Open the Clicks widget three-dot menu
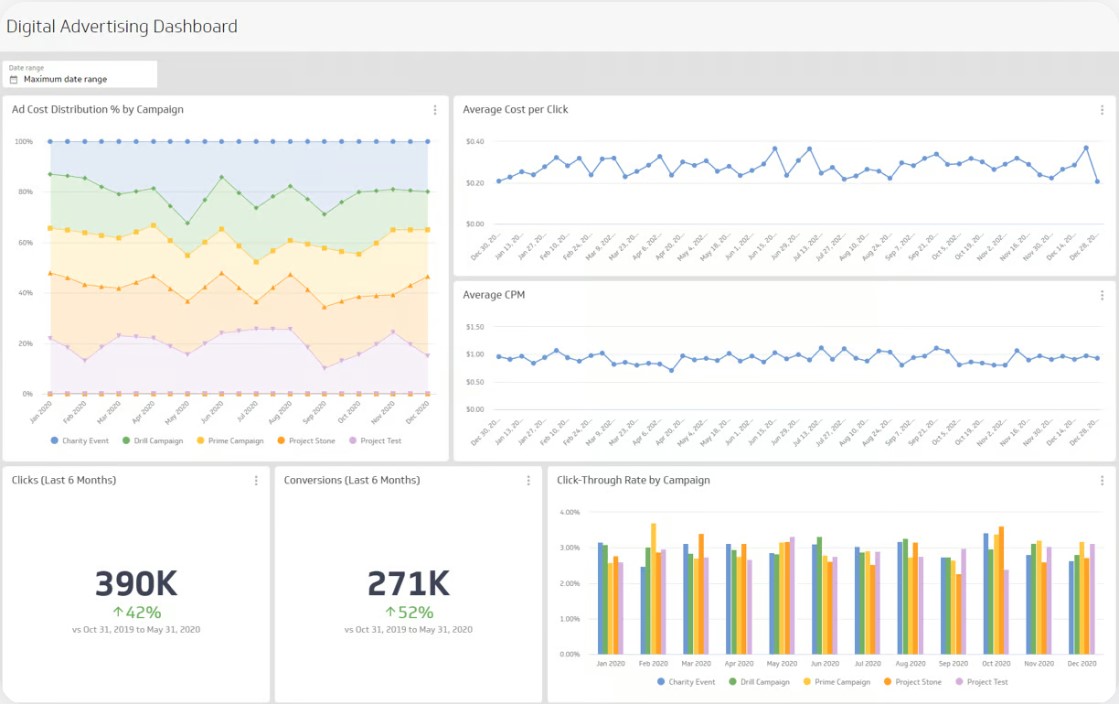 (x=255, y=481)
